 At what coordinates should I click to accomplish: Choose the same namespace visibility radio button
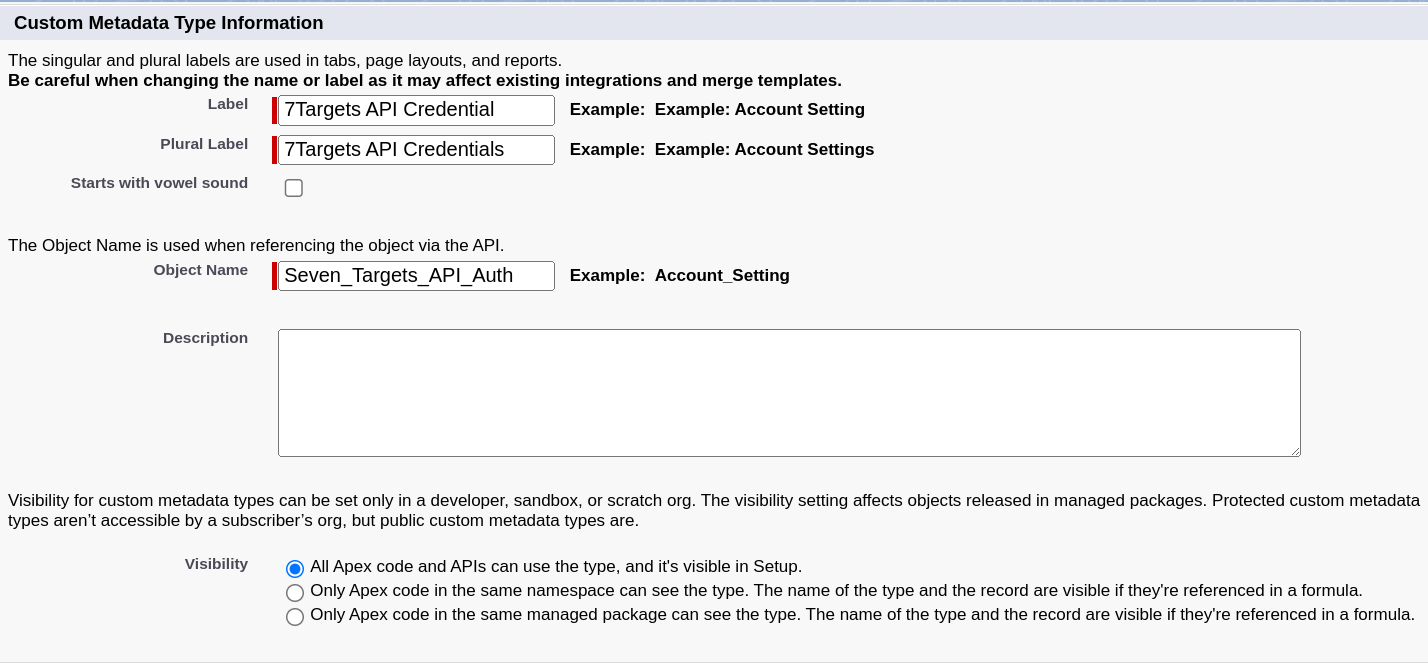295,593
